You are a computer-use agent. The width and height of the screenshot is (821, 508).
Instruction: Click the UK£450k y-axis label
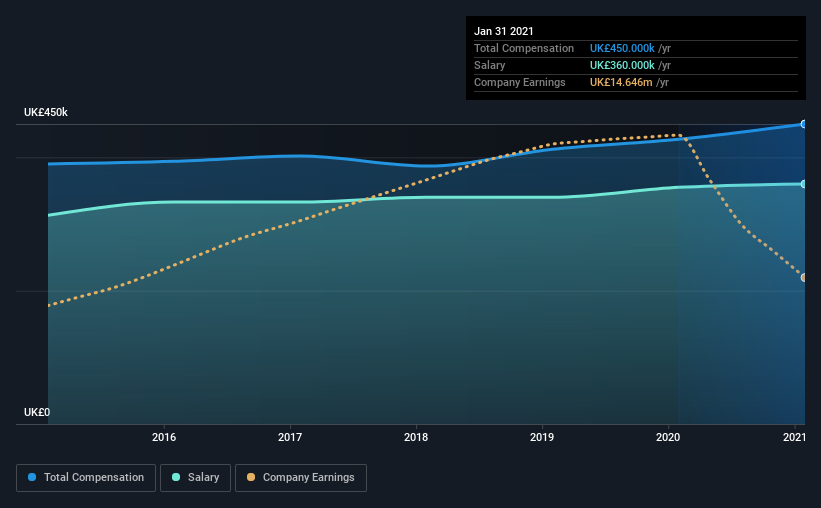point(46,112)
